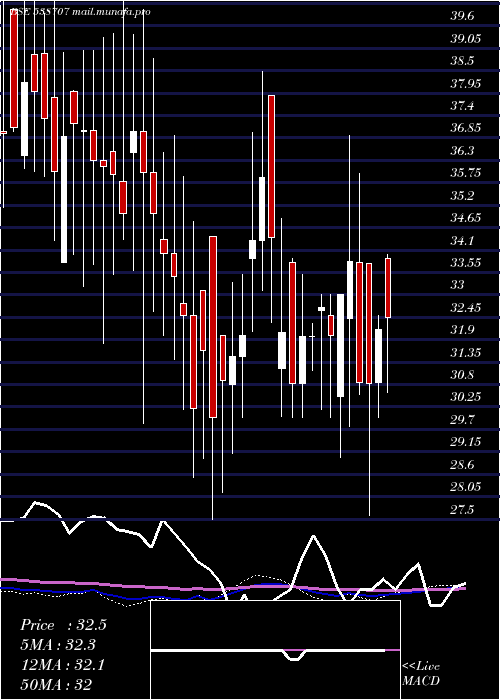The image size is (500, 700).
Task: Click the 37.4 price axis label
Action: (x=462, y=106)
